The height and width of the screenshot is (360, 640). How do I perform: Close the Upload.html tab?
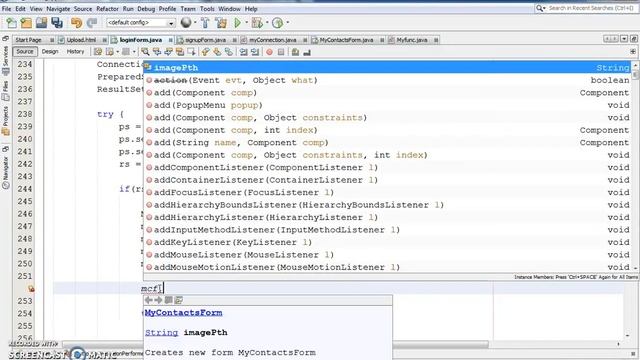tap(104, 40)
